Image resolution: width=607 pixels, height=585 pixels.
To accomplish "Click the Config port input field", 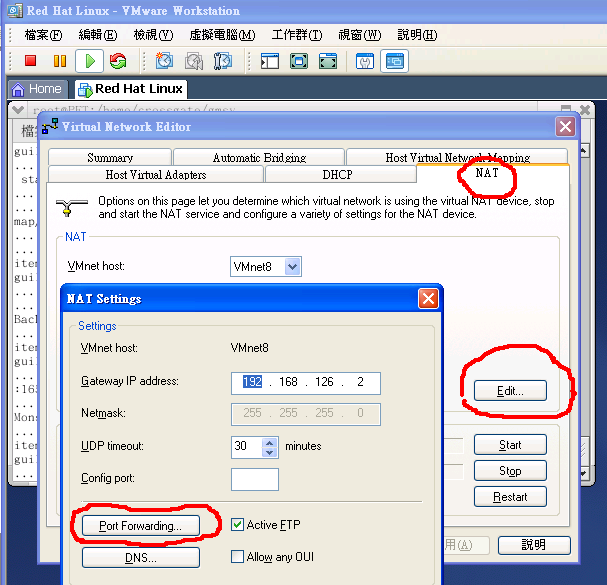I will (x=255, y=479).
